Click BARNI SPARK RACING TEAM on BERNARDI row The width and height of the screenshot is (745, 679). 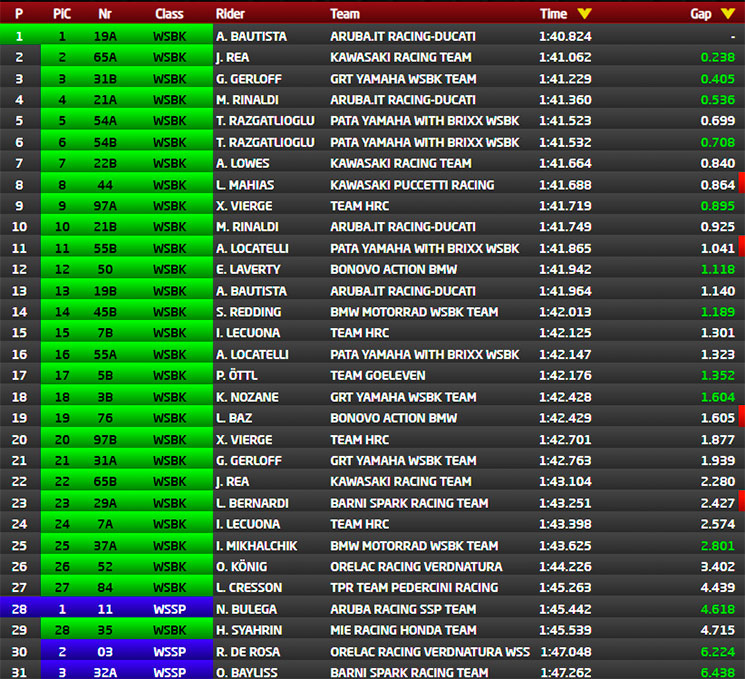[x=409, y=503]
